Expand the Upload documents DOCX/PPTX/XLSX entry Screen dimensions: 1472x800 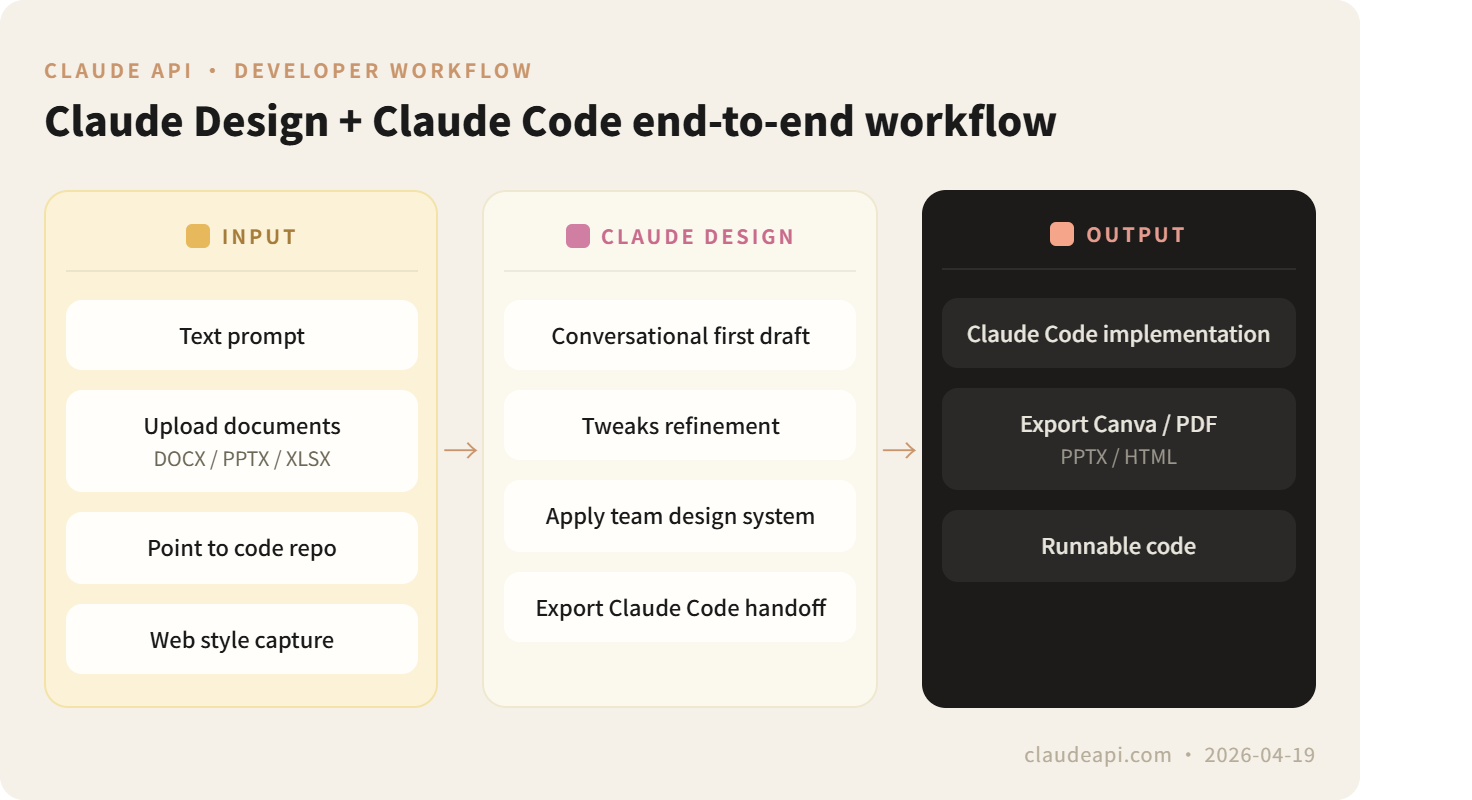[x=241, y=440]
